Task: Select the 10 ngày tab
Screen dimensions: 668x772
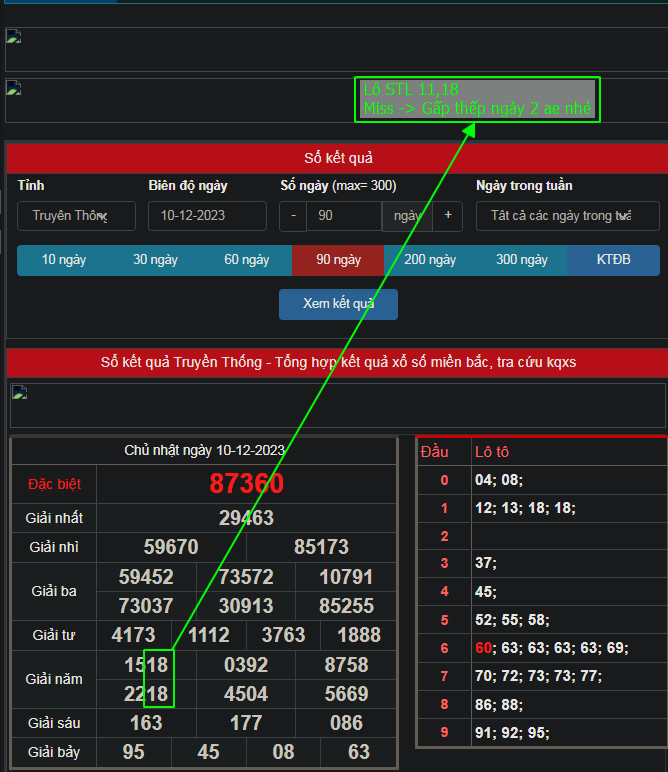Action: point(64,260)
